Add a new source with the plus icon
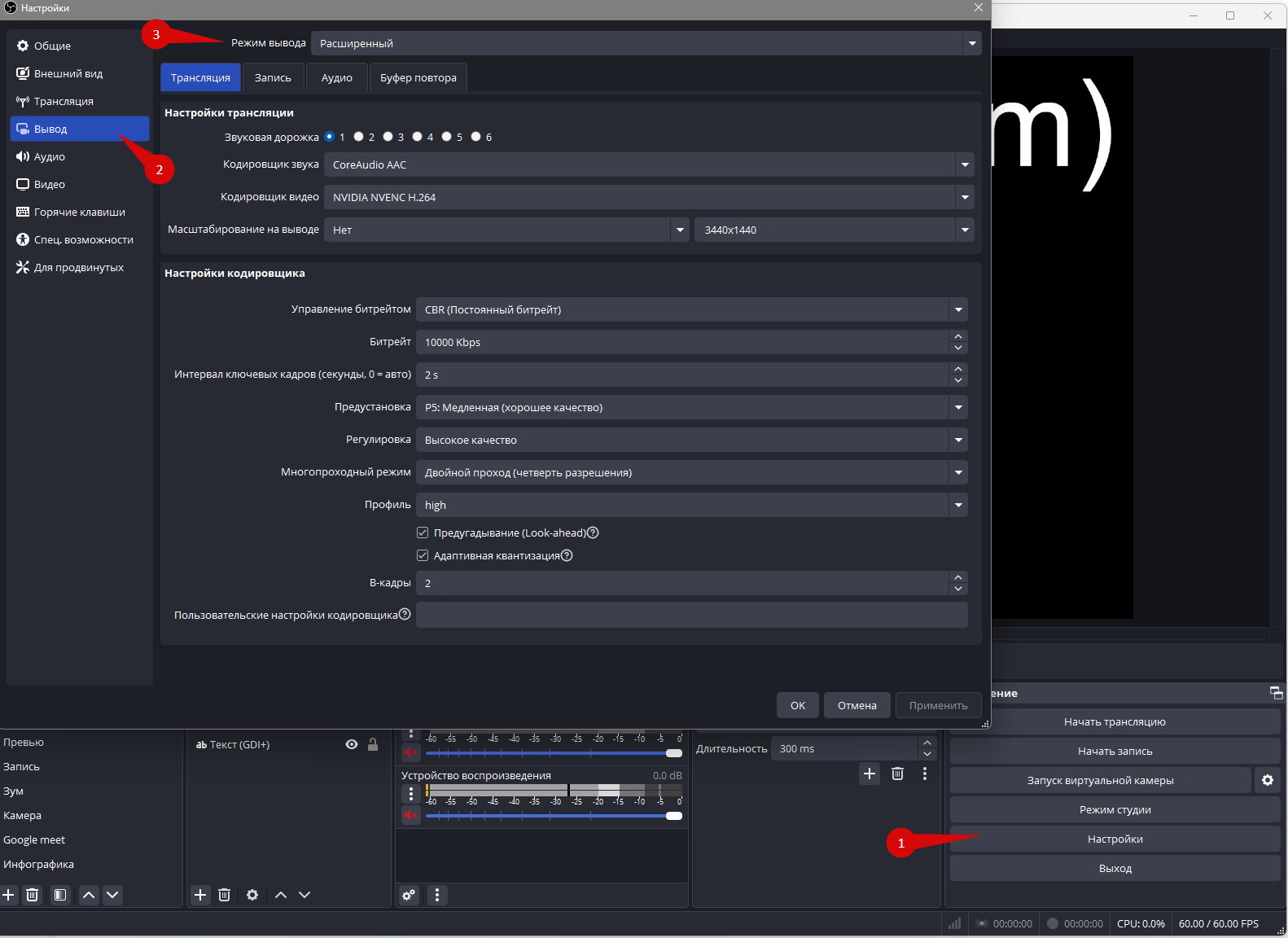The width and height of the screenshot is (1288, 938). [200, 895]
